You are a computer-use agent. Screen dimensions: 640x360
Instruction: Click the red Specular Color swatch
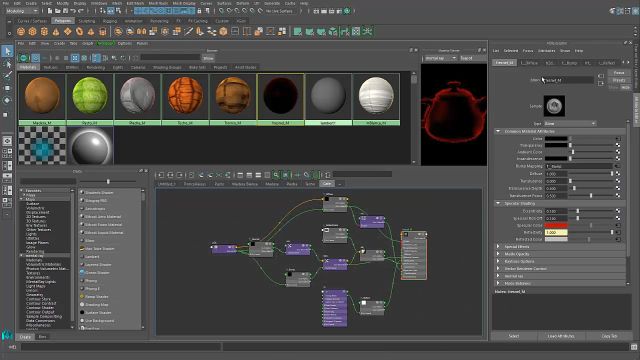[x=556, y=225]
